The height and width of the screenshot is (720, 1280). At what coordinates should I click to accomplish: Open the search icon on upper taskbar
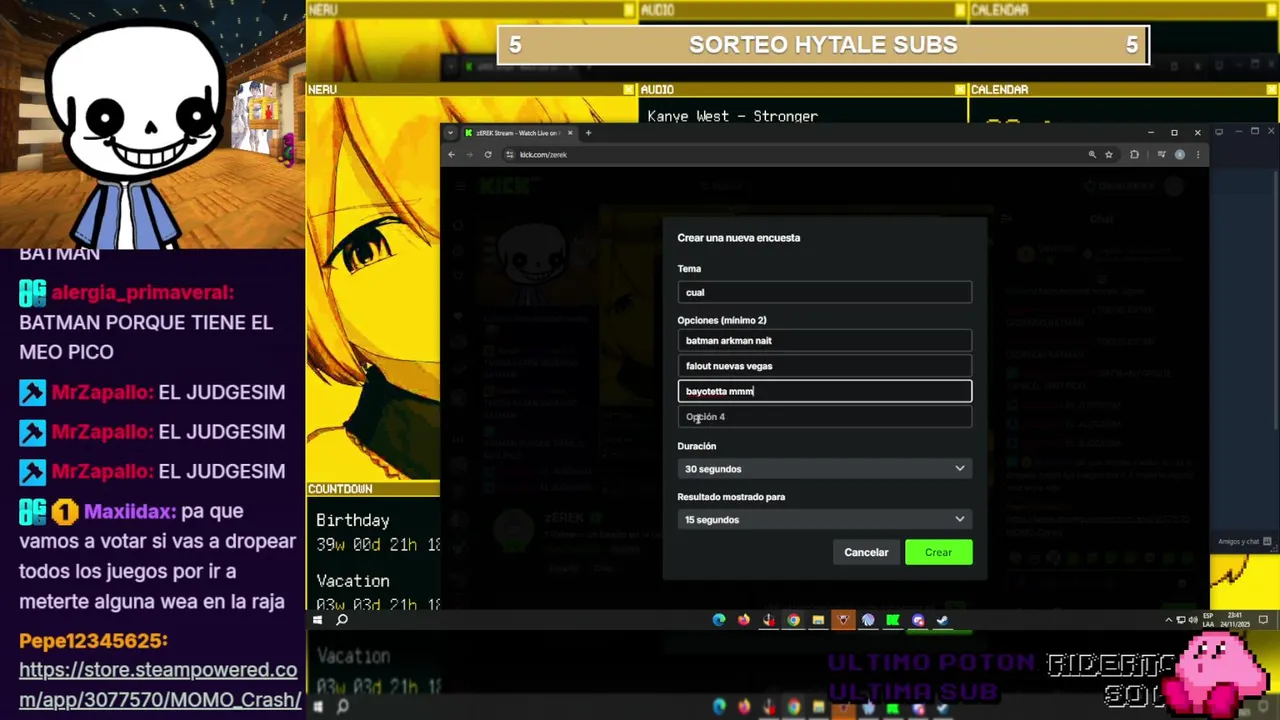point(342,620)
